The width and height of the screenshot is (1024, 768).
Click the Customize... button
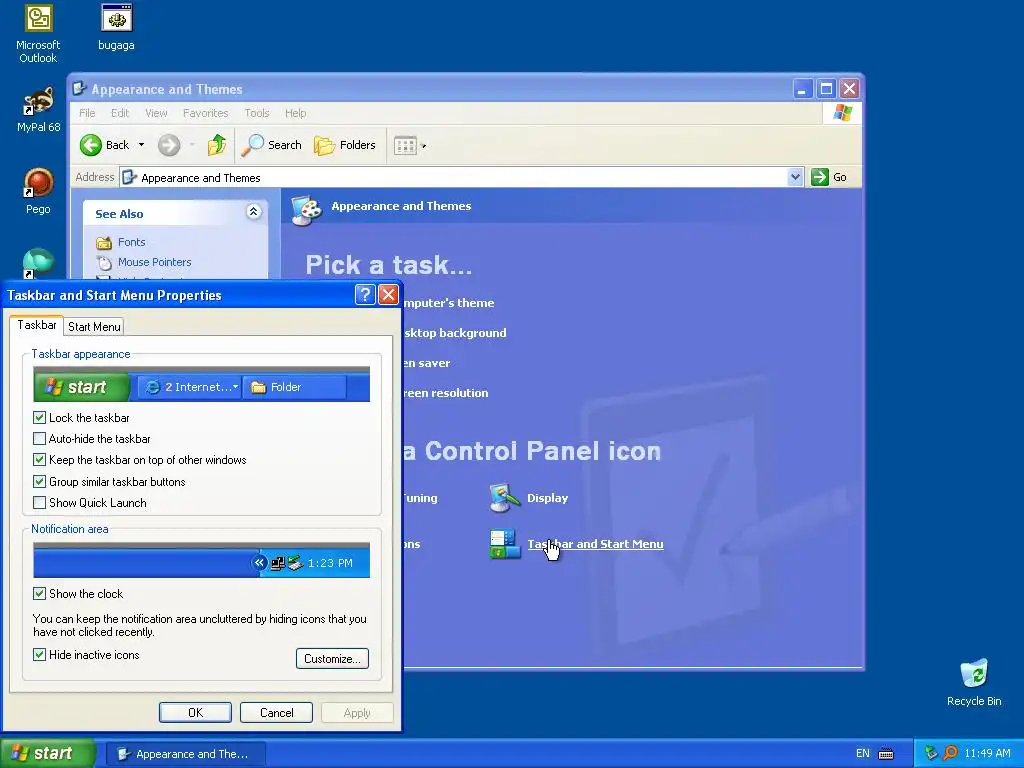coord(332,658)
